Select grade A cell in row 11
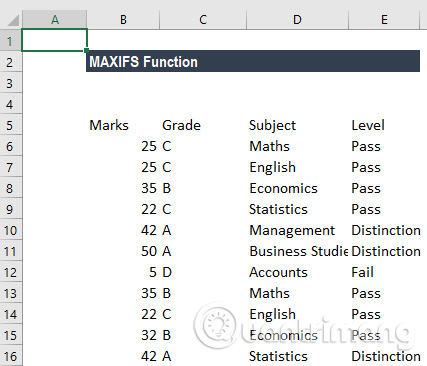The image size is (427, 366). tap(203, 251)
